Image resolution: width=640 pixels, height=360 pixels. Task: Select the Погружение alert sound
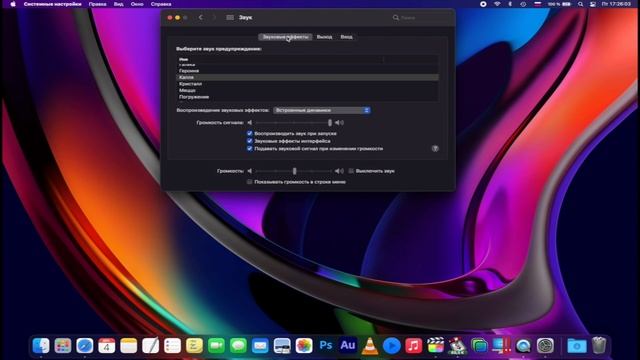point(308,97)
